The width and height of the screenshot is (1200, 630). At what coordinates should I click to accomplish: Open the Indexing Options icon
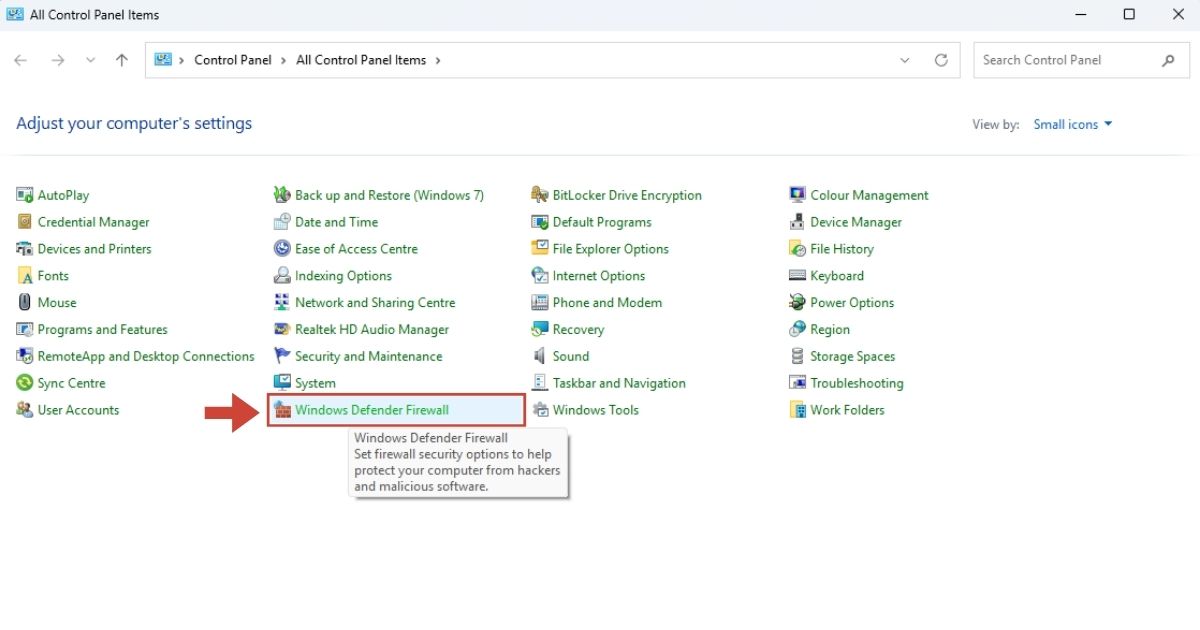point(282,276)
